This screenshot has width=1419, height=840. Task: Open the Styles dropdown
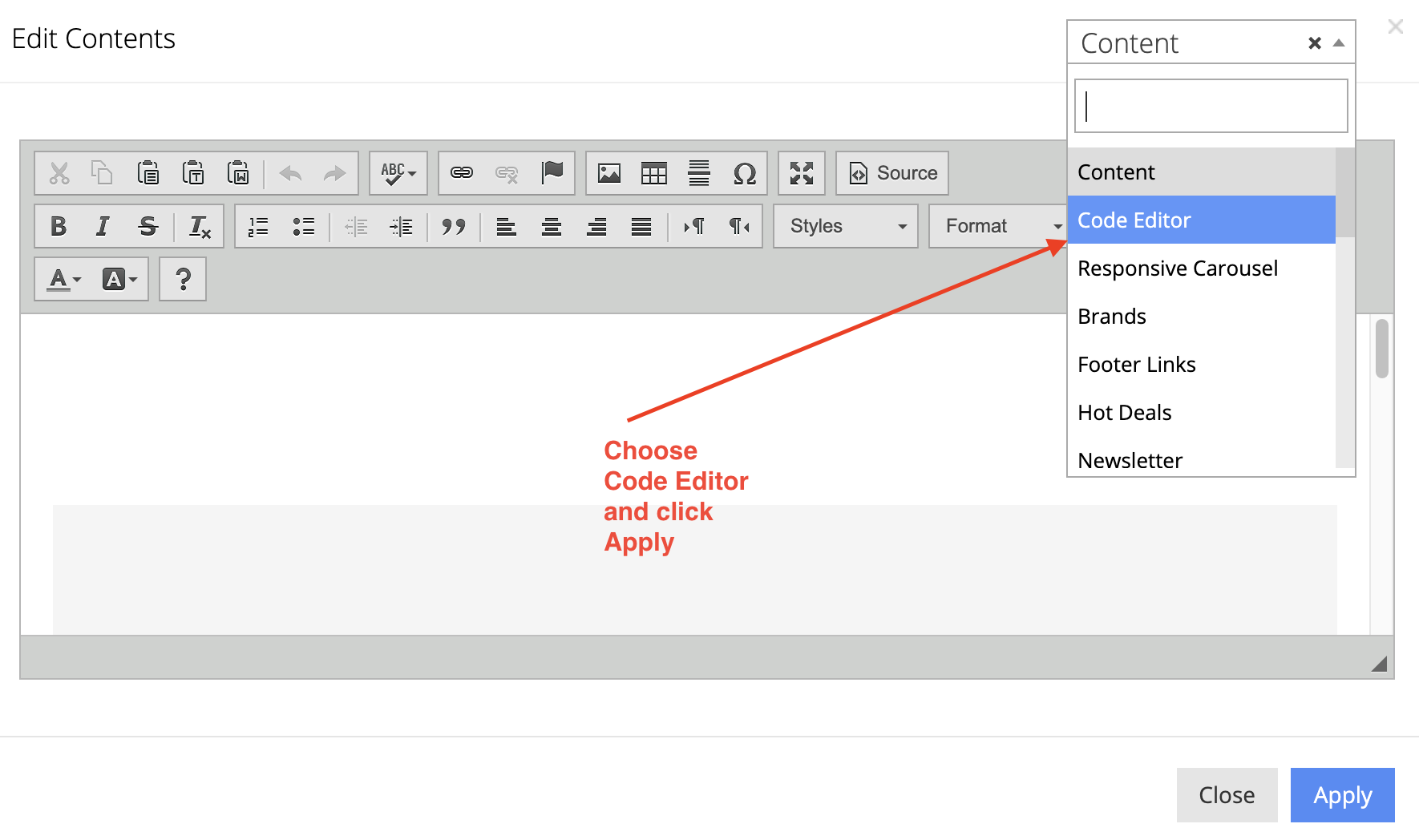coord(844,226)
